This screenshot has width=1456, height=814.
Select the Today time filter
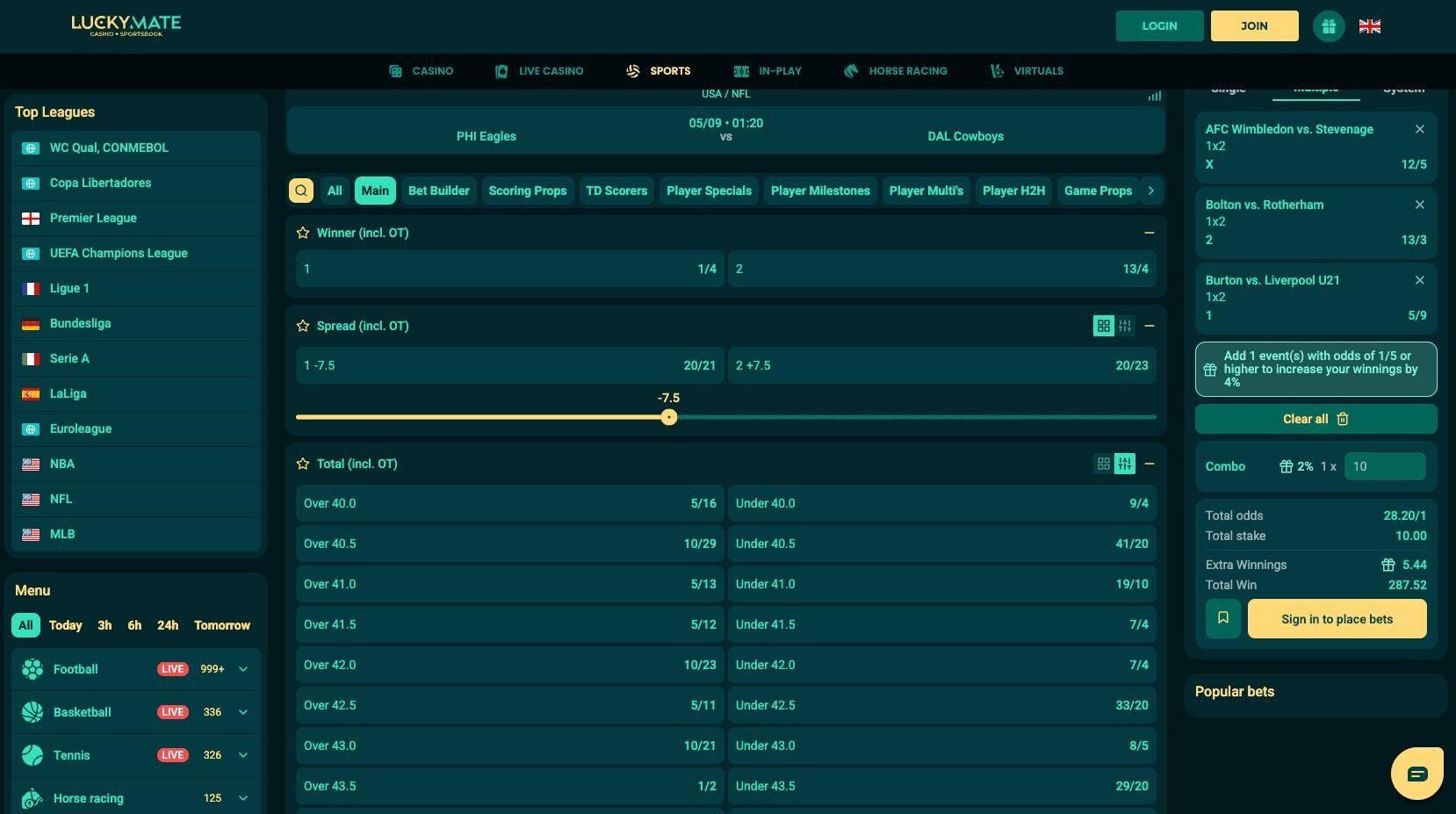pos(65,625)
